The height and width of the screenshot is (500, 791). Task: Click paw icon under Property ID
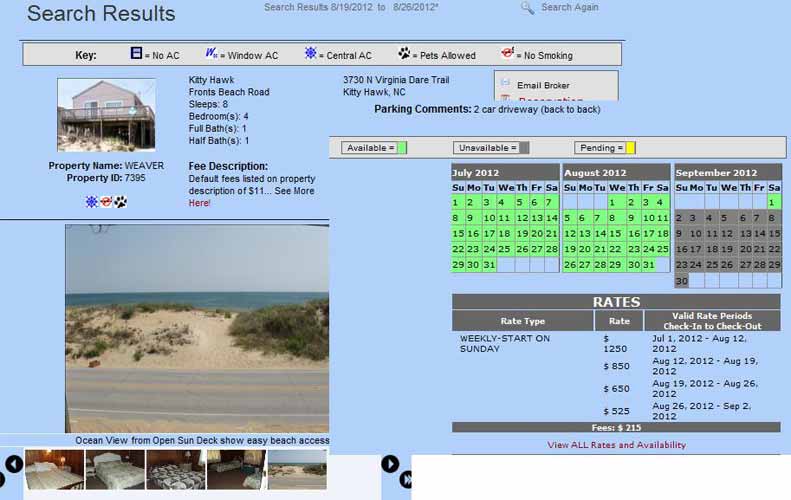point(121,202)
